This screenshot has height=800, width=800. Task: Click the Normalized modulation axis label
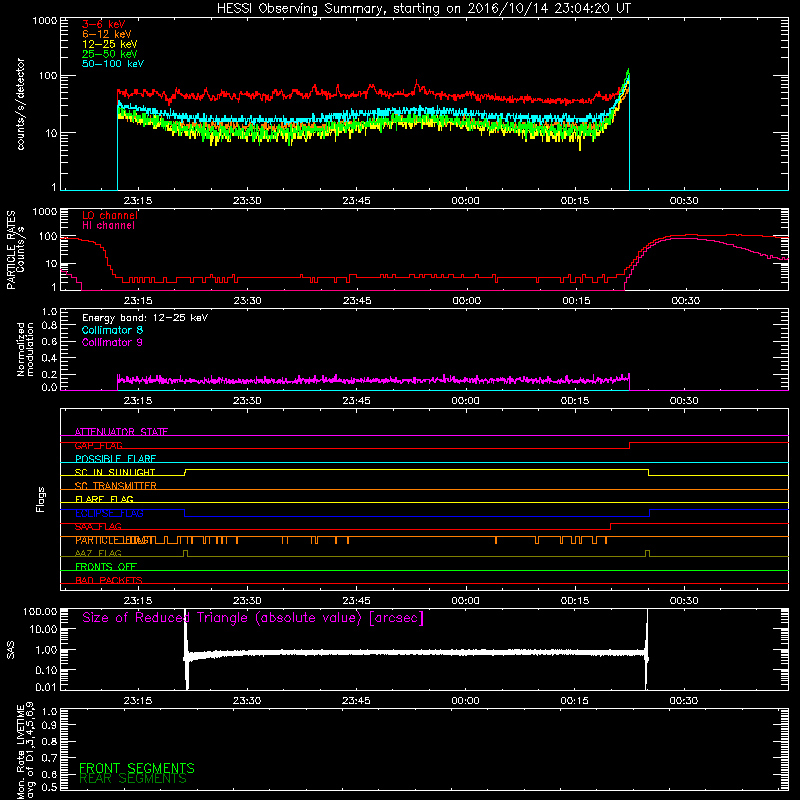tap(25, 349)
